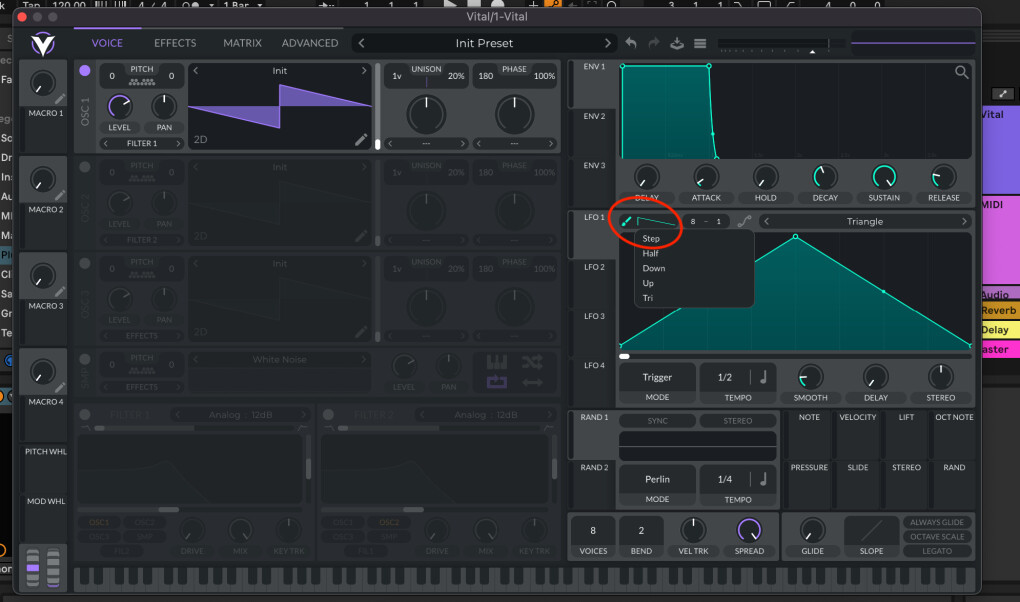Screen dimensions: 1020x602
Task: Choose Half from paint pattern menu
Action: tap(651, 253)
